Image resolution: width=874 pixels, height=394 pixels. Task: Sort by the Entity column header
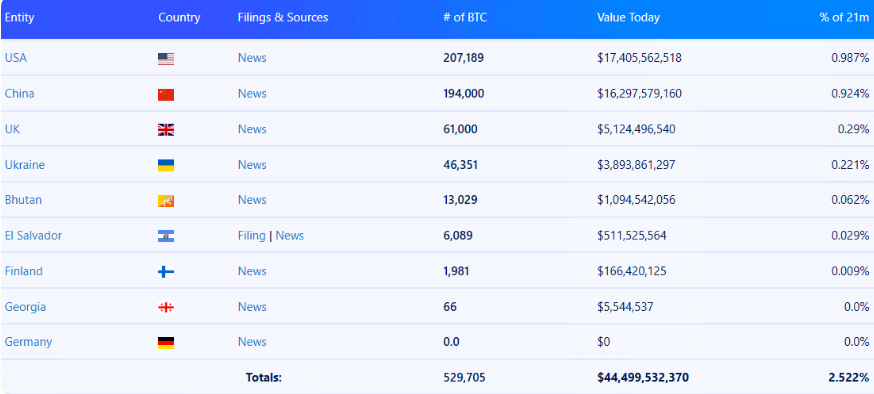(x=20, y=17)
